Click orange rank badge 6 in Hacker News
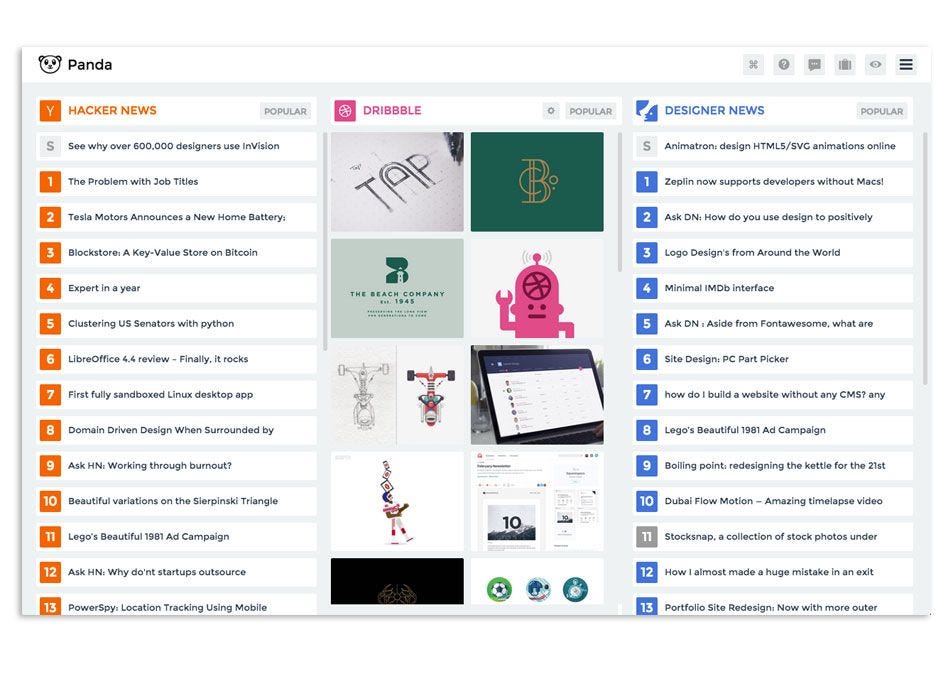The height and width of the screenshot is (675, 950). pyautogui.click(x=50, y=359)
